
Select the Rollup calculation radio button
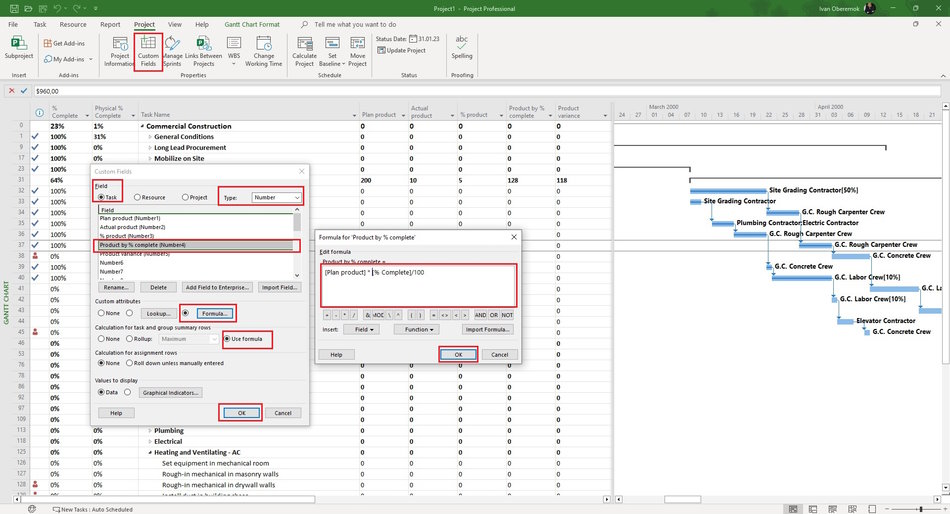[x=129, y=339]
